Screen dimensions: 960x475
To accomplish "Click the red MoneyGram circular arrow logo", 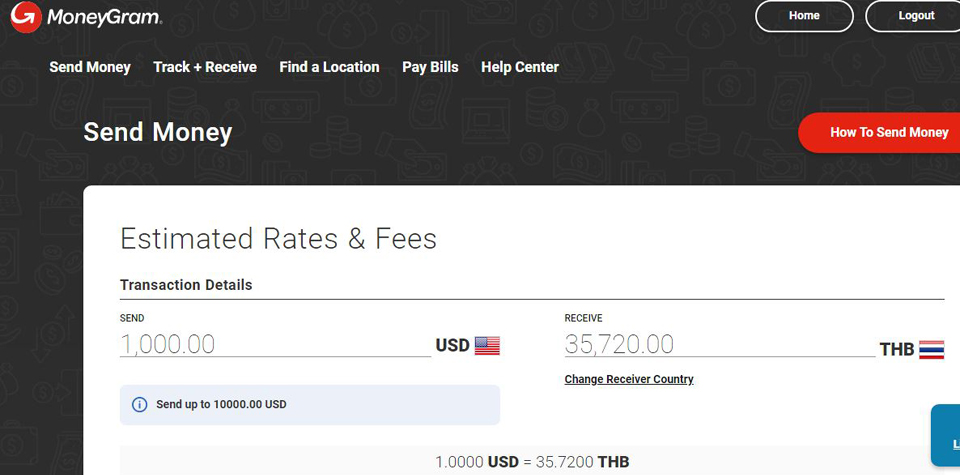I will [x=26, y=17].
